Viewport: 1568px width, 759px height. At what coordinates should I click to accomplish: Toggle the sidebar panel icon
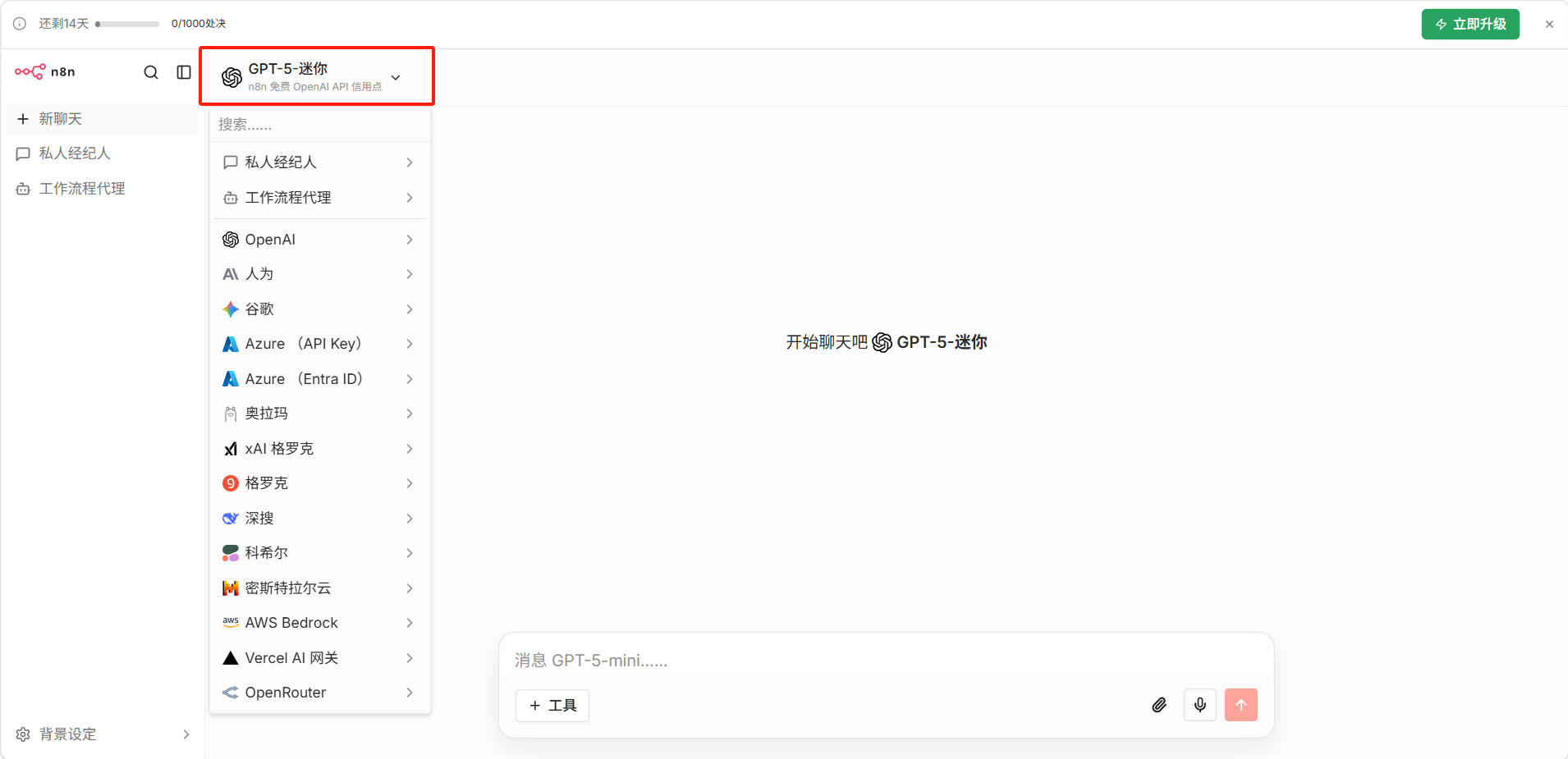coord(184,72)
